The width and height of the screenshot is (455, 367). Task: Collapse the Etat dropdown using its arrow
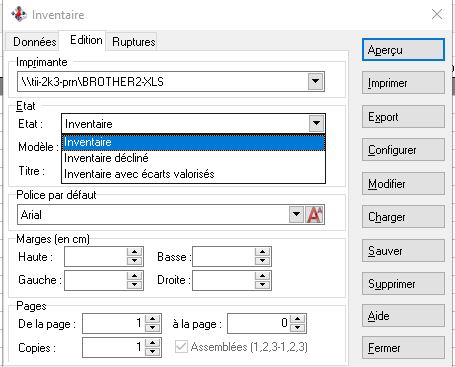pyautogui.click(x=316, y=123)
